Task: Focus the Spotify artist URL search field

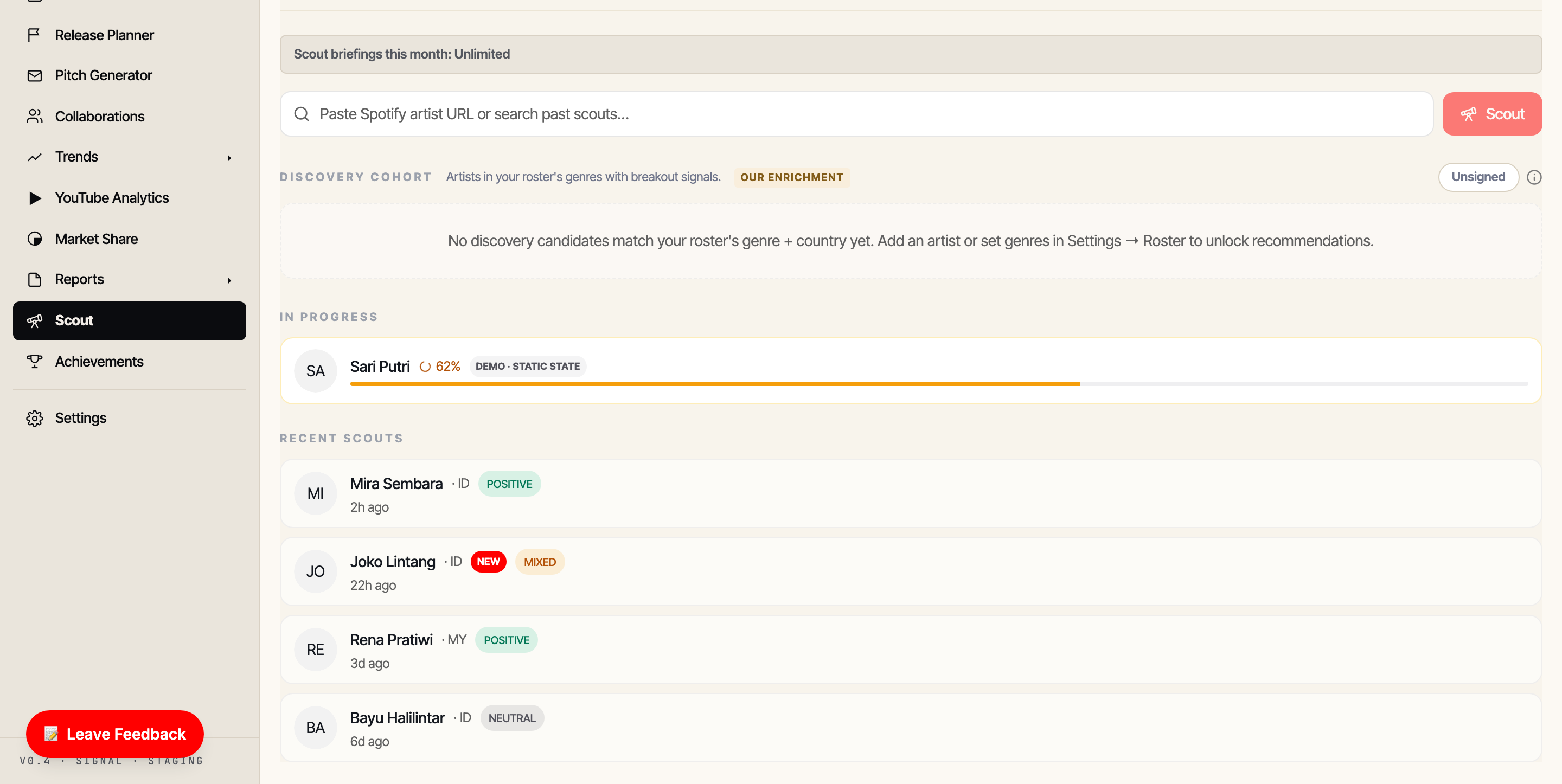Action: tap(856, 114)
